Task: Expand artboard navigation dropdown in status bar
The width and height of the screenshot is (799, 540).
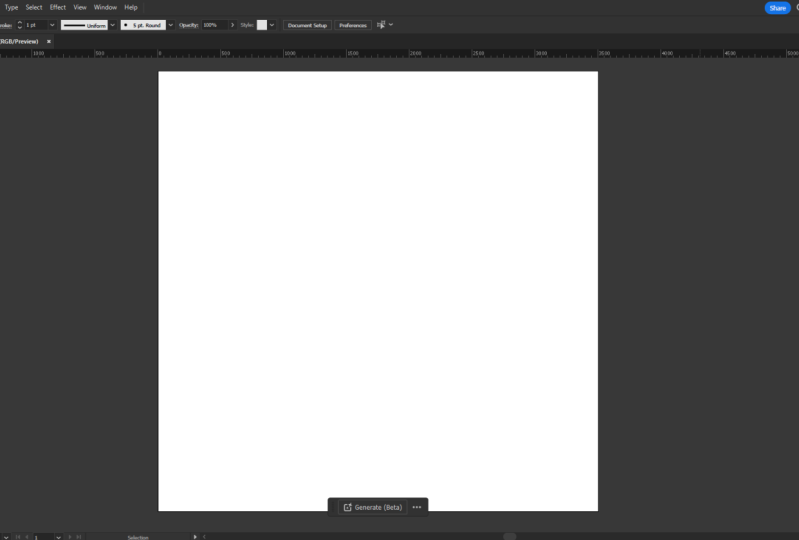Action: point(59,537)
